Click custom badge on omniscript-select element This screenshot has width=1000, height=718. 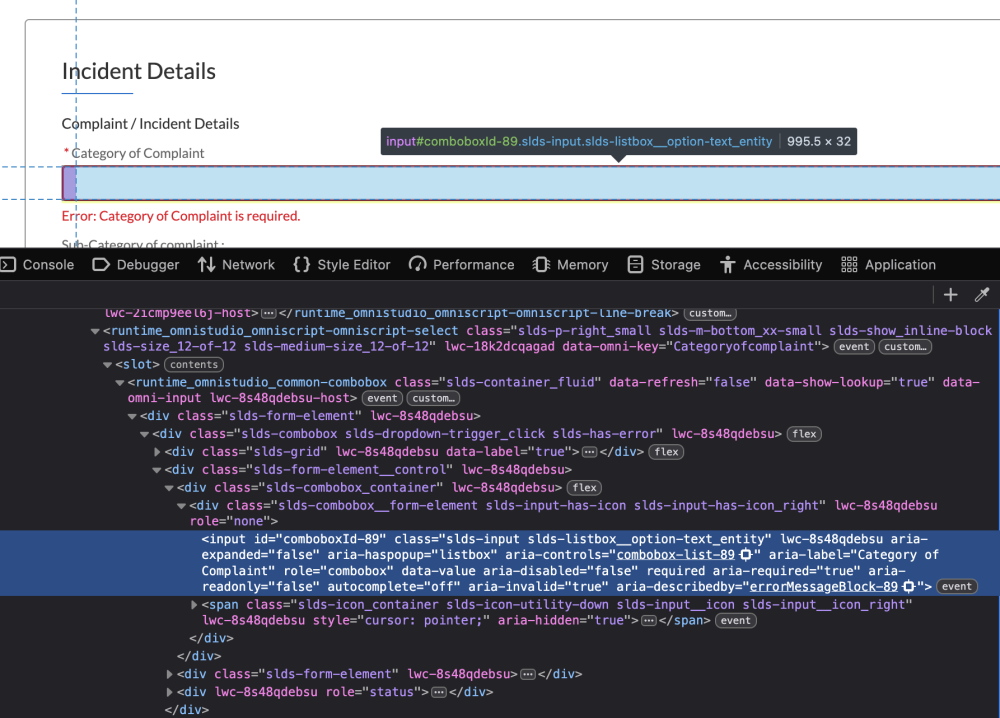pyautogui.click(x=905, y=347)
